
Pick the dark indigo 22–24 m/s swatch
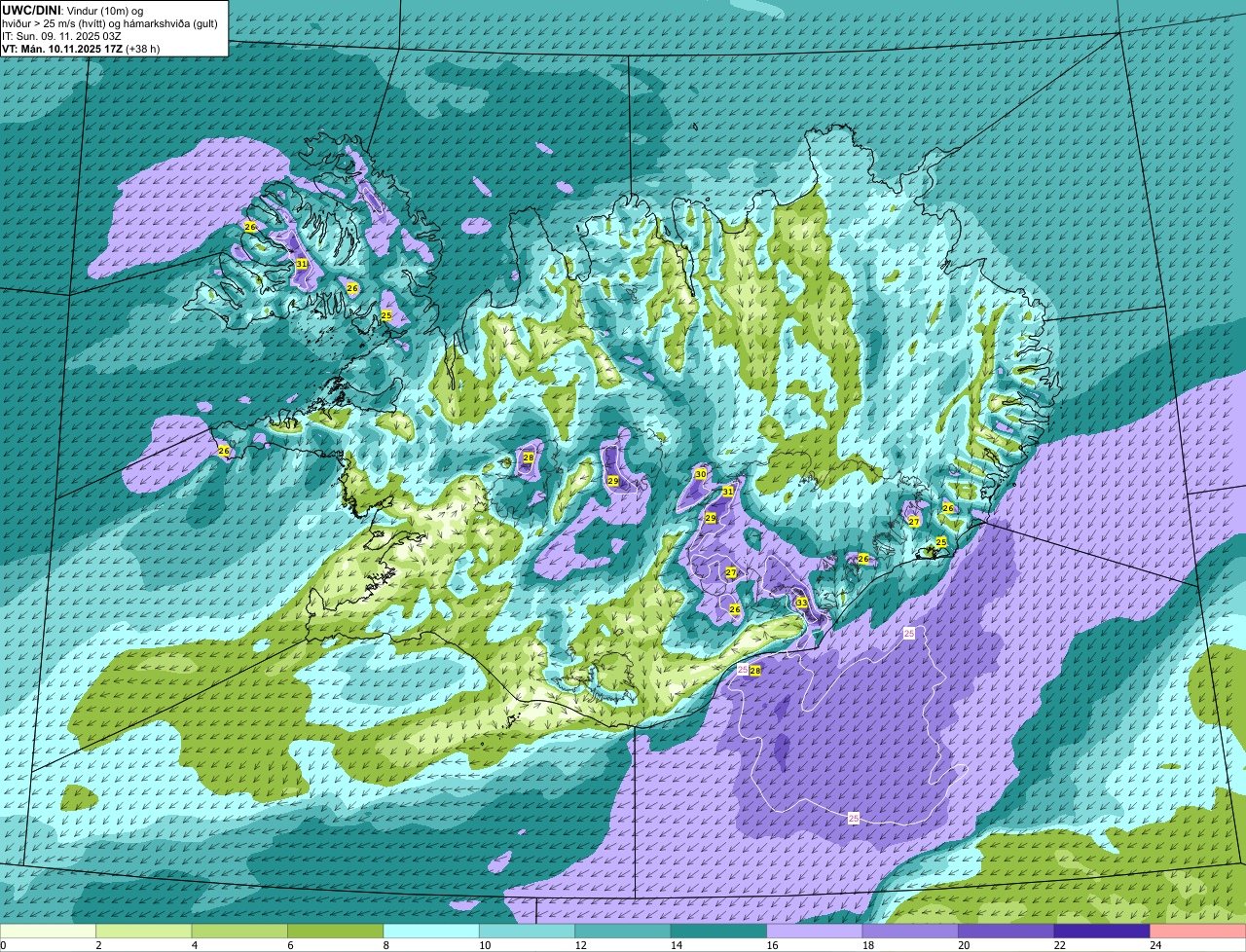click(1103, 932)
